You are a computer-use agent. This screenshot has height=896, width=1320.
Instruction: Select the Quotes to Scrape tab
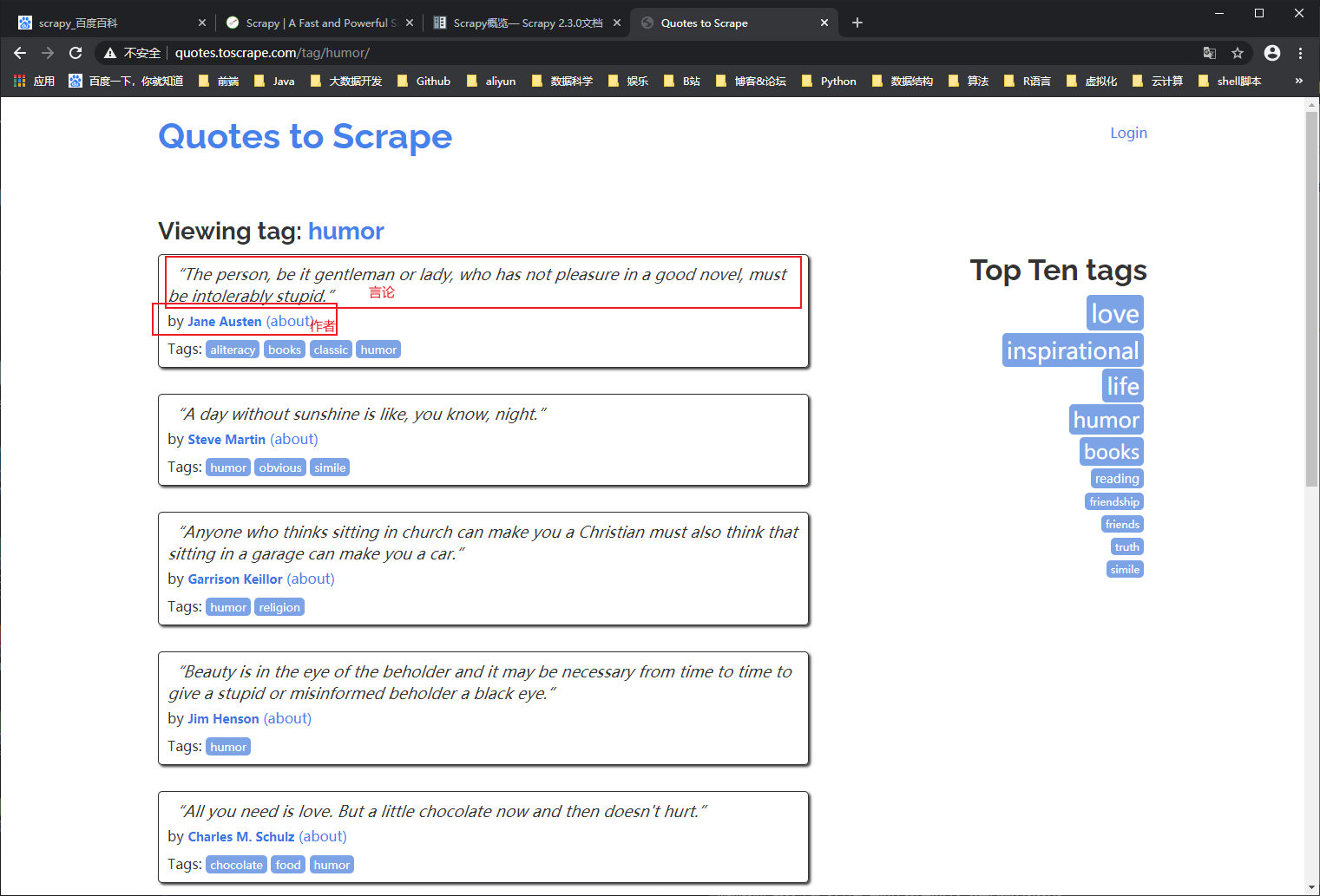point(734,23)
